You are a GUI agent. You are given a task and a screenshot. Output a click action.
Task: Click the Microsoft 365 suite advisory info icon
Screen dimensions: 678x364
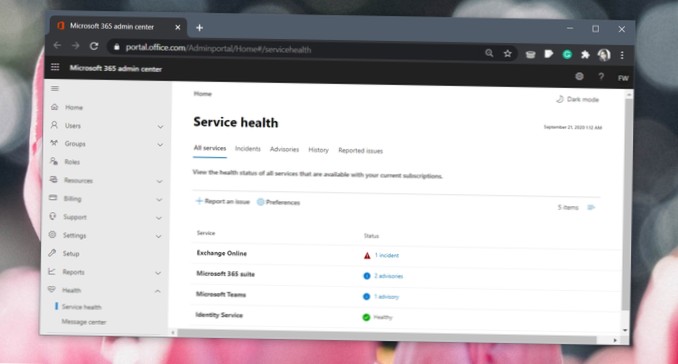click(367, 276)
